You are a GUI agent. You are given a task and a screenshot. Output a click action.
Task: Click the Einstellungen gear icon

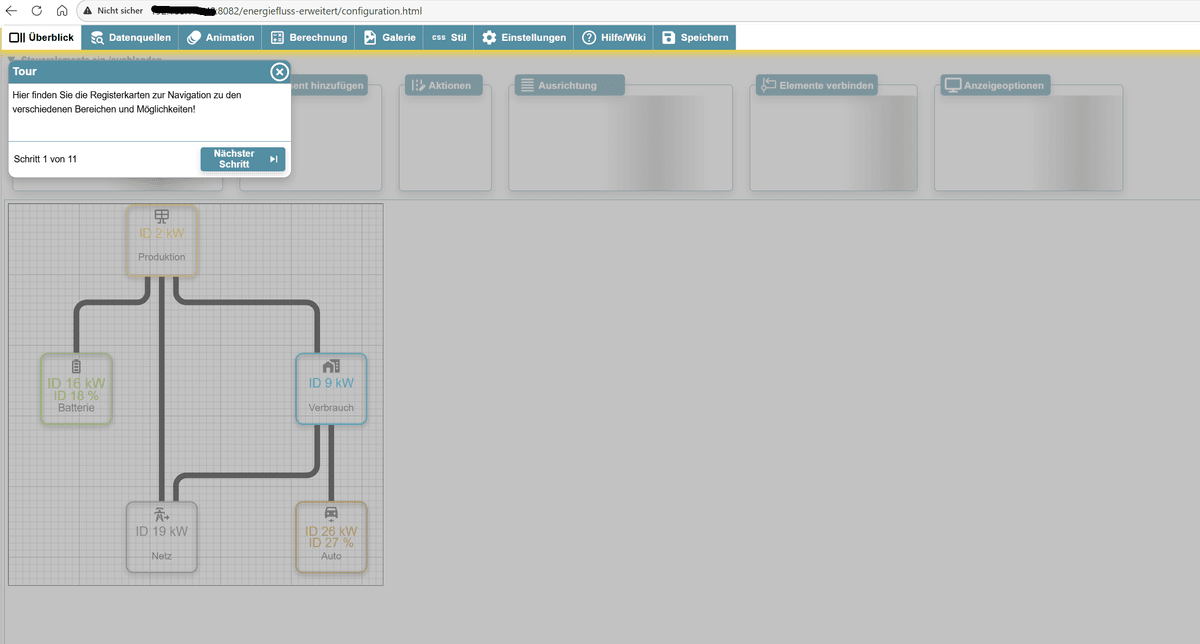(x=489, y=37)
